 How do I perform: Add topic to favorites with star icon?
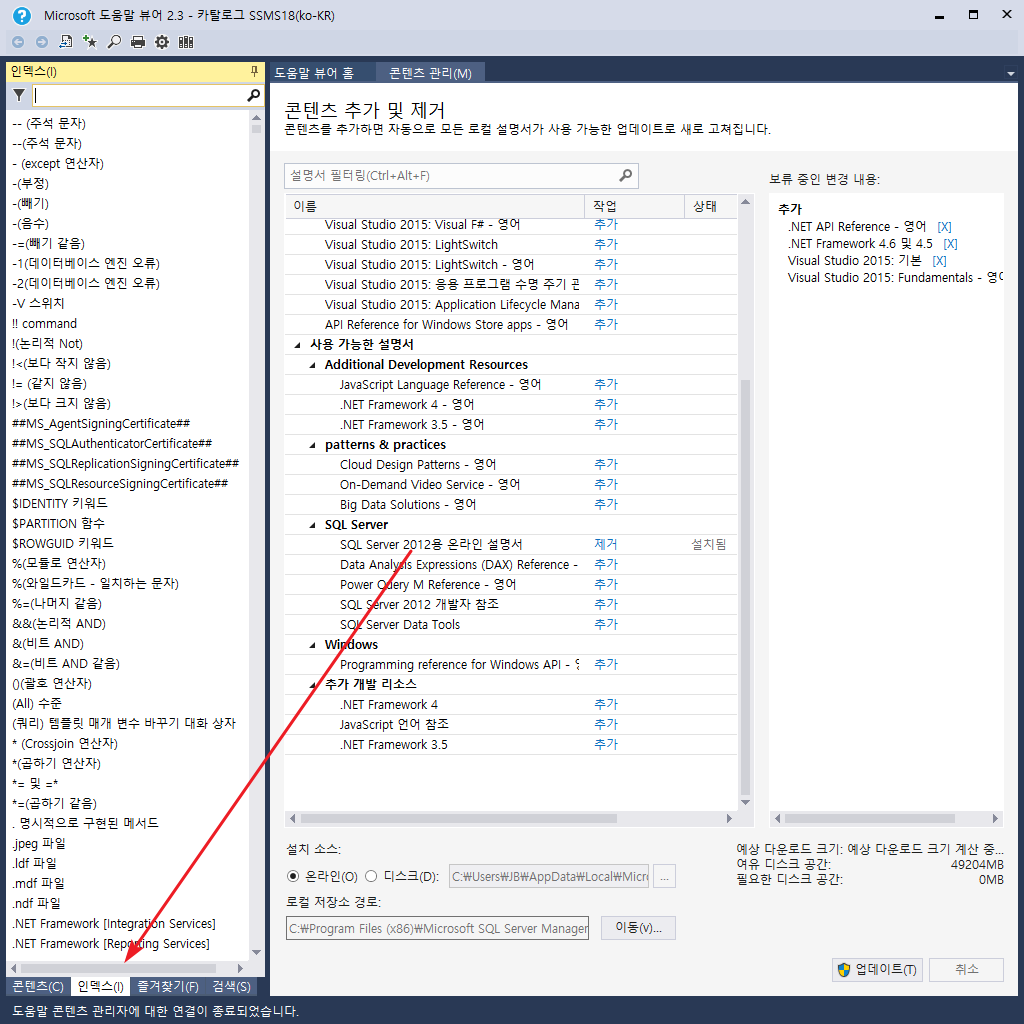coord(90,42)
